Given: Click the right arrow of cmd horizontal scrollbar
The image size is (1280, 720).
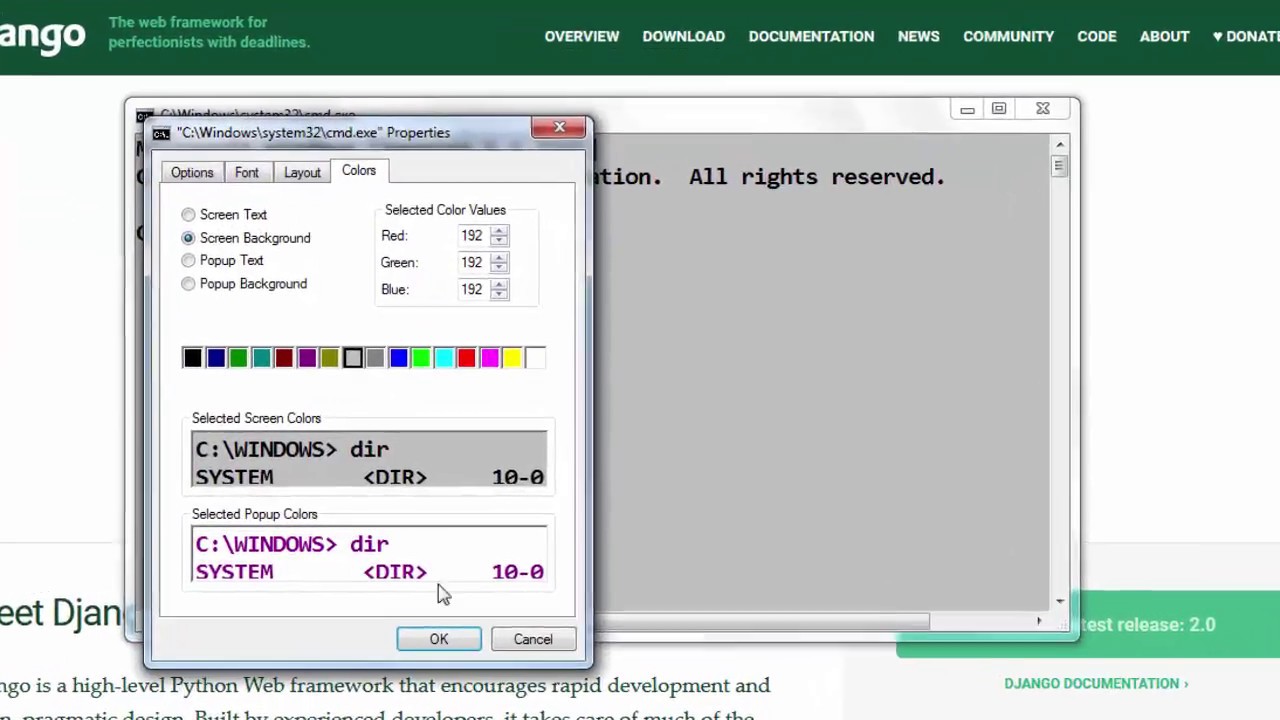Looking at the screenshot, I should pos(1039,621).
